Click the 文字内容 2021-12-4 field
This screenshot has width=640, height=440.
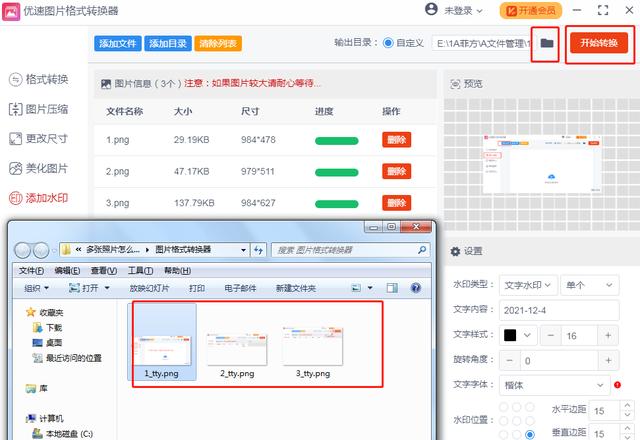tap(559, 310)
